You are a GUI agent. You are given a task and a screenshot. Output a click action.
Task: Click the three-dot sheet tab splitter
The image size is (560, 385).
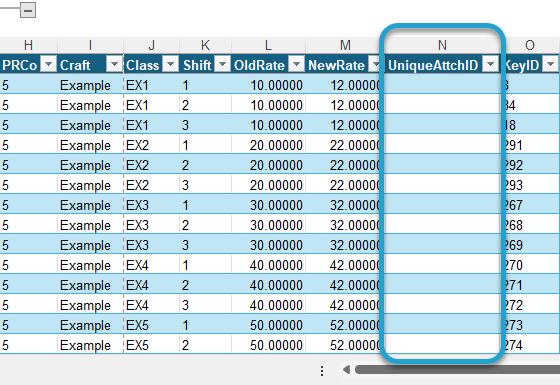click(x=322, y=371)
